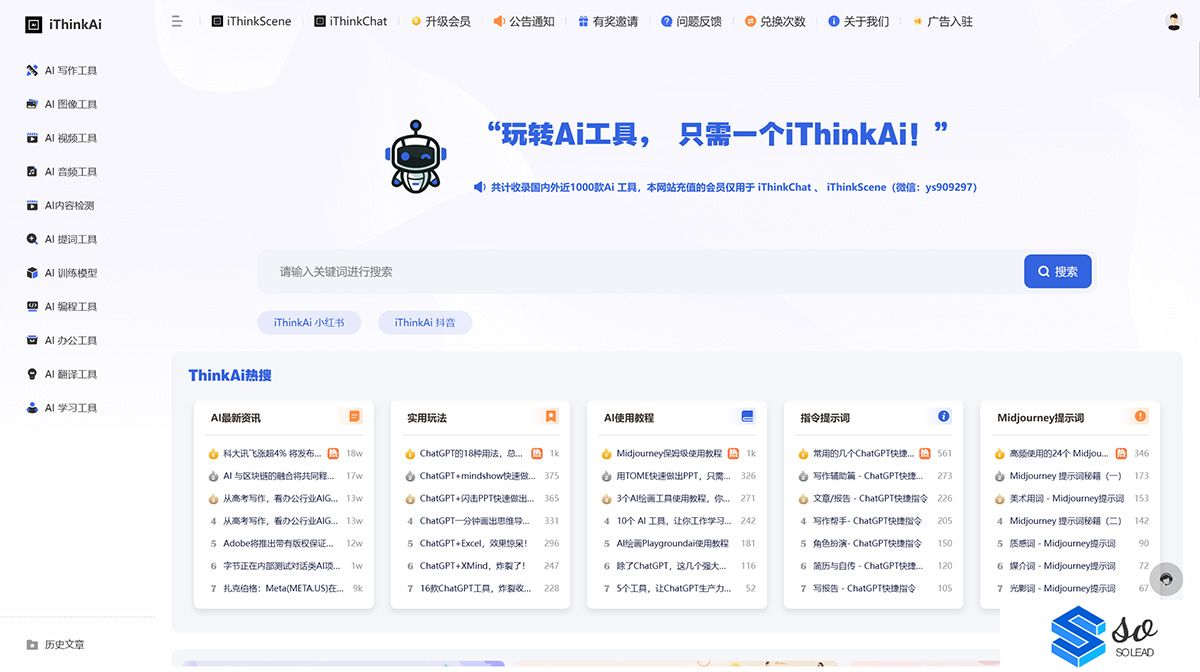Open Midjourney 提示词秘籍（一）entry
This screenshot has width=1200, height=672.
(x=1066, y=476)
